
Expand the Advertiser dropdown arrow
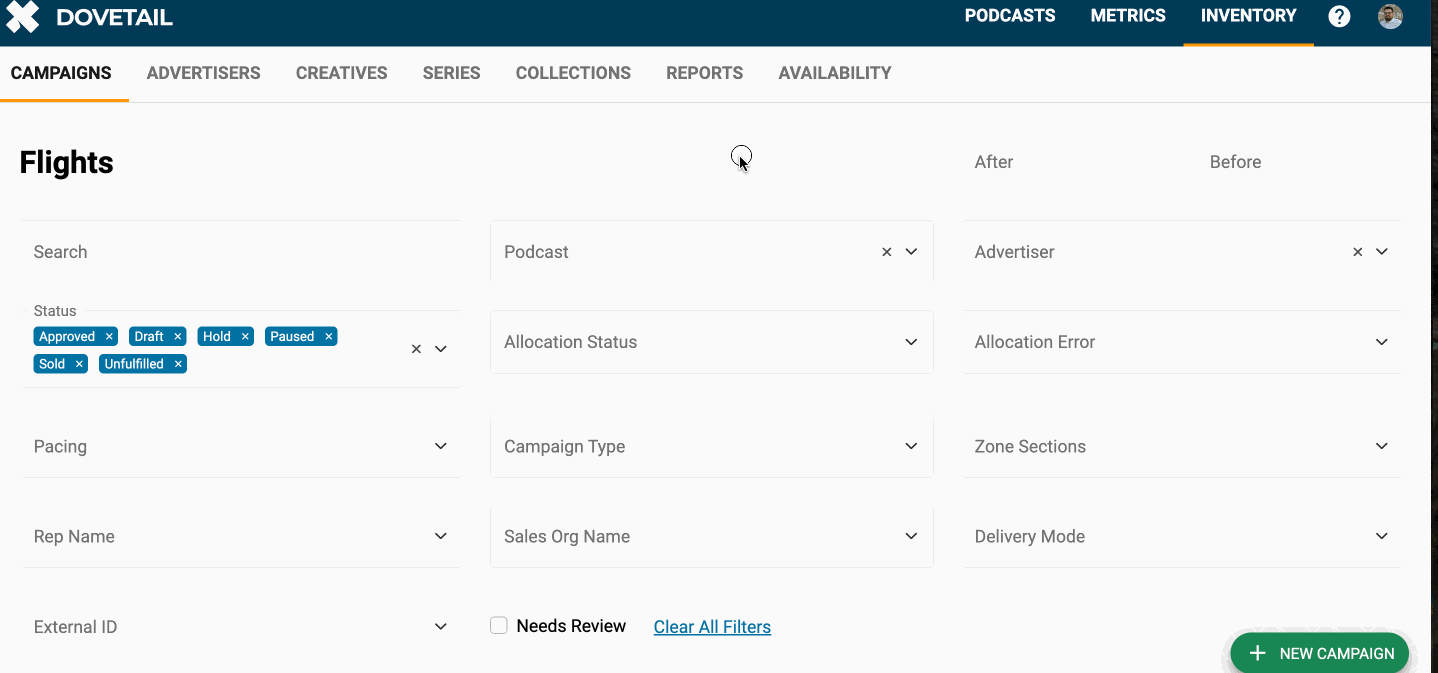point(1381,252)
